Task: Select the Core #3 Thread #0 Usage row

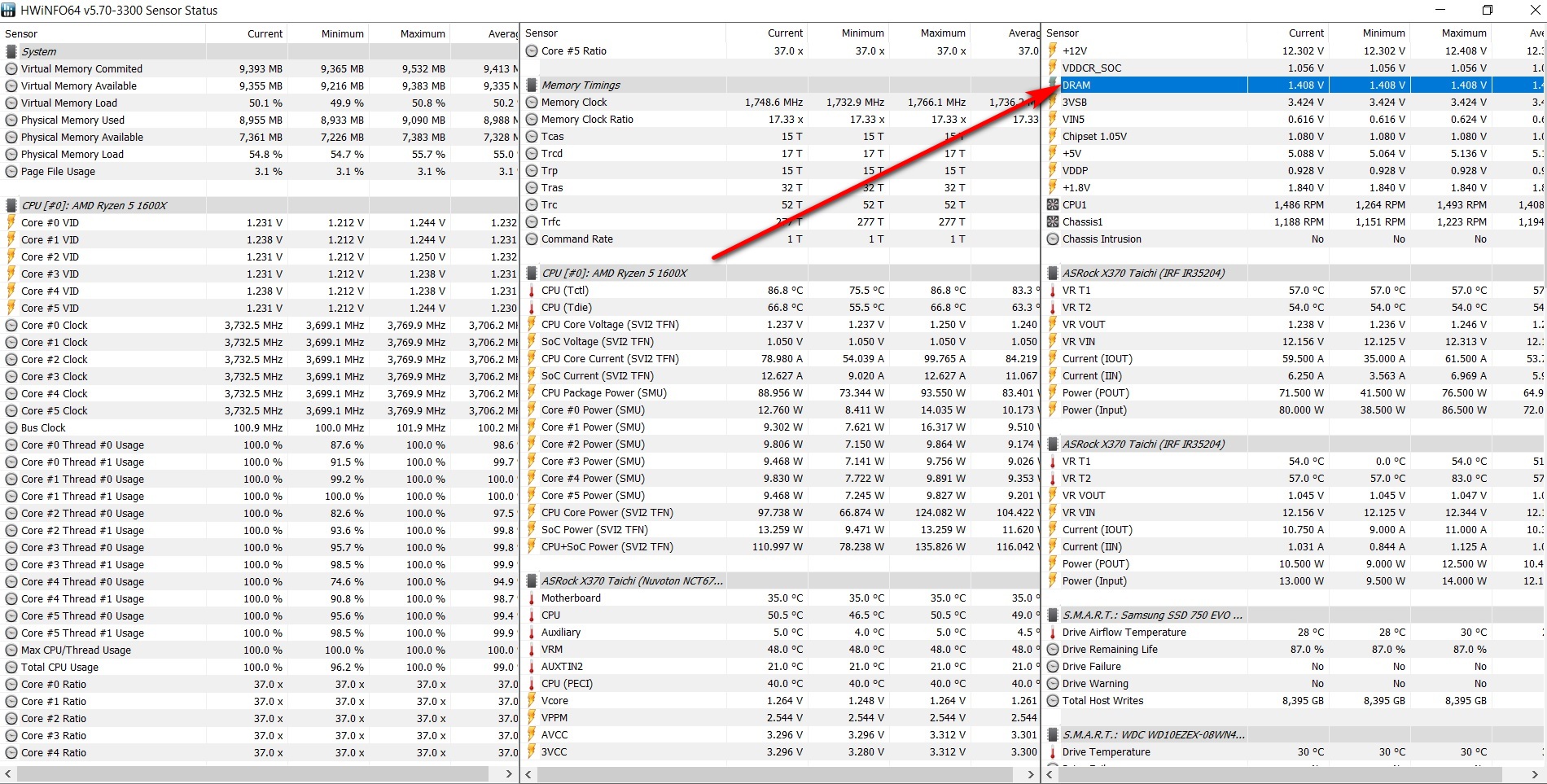Action: tap(261, 548)
